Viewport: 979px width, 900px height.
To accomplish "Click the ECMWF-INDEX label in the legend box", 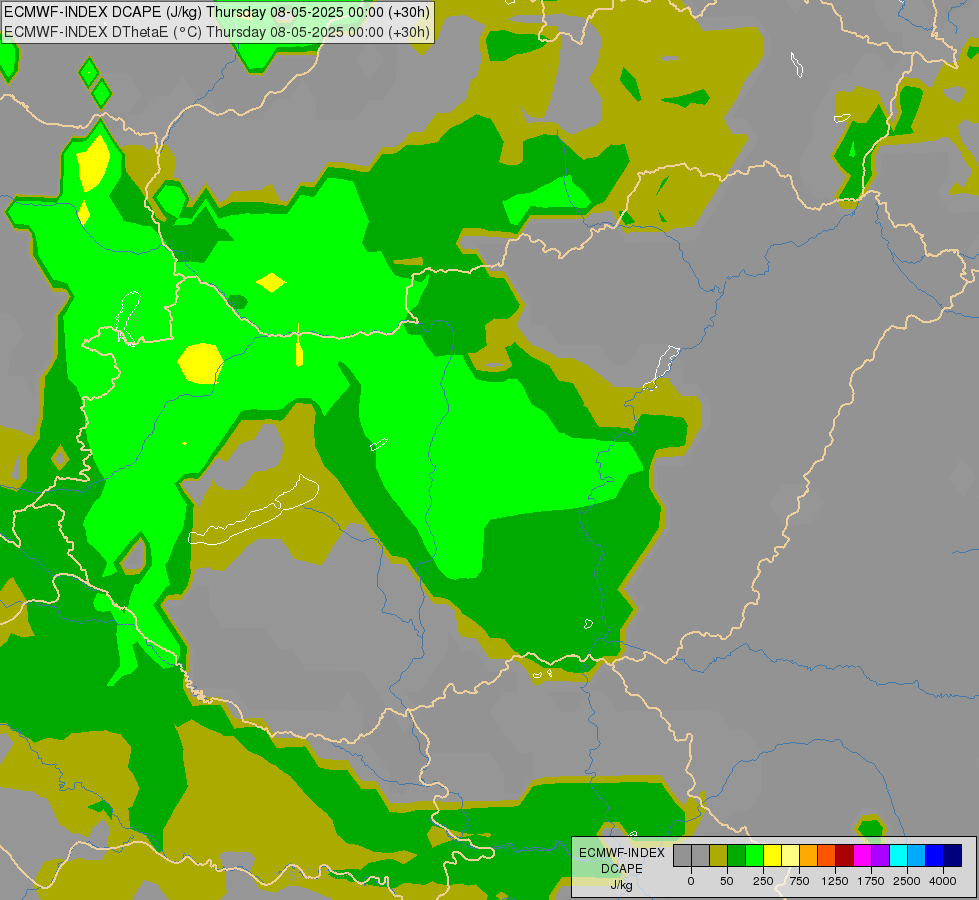I will pyautogui.click(x=622, y=853).
